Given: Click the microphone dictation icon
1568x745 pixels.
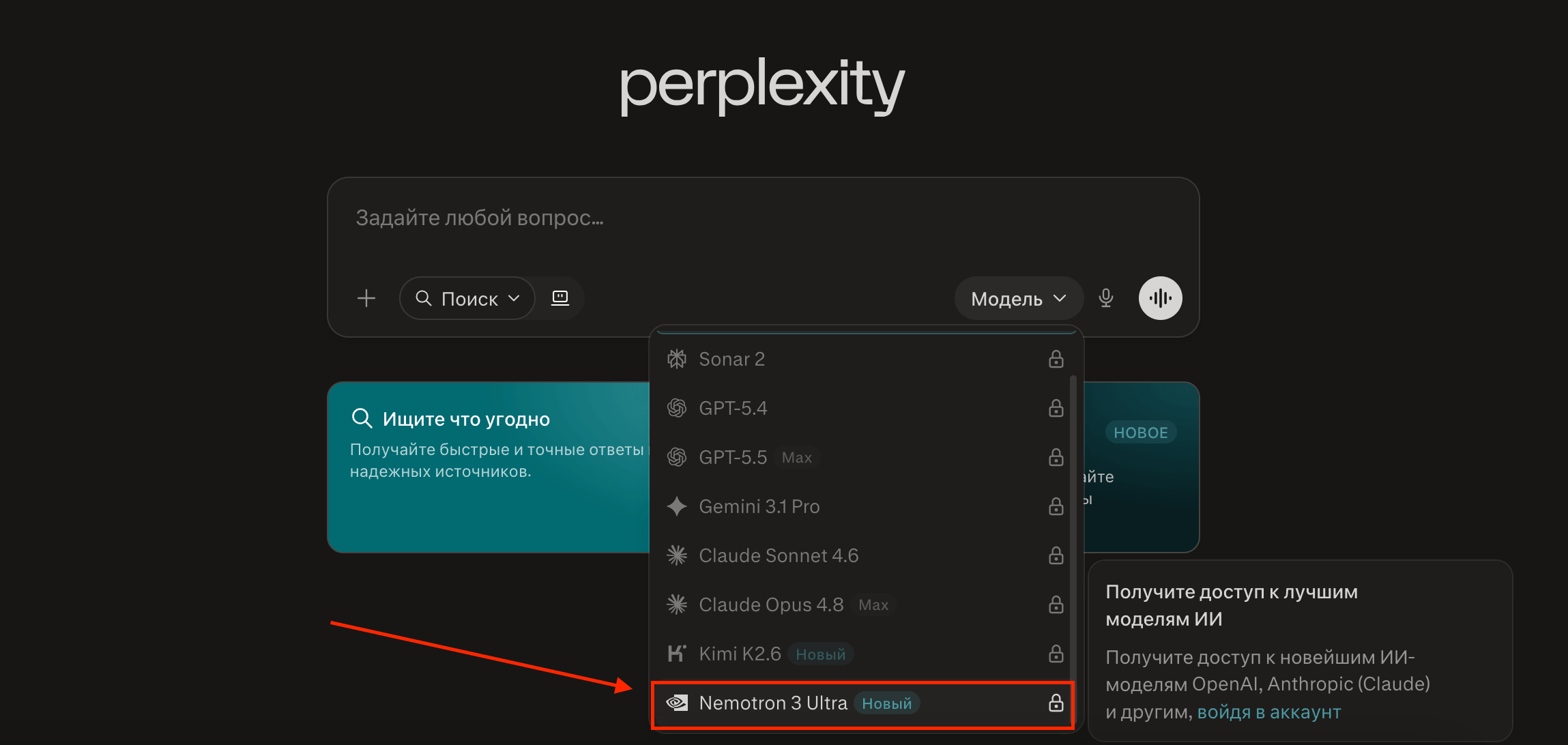Looking at the screenshot, I should tap(1106, 298).
